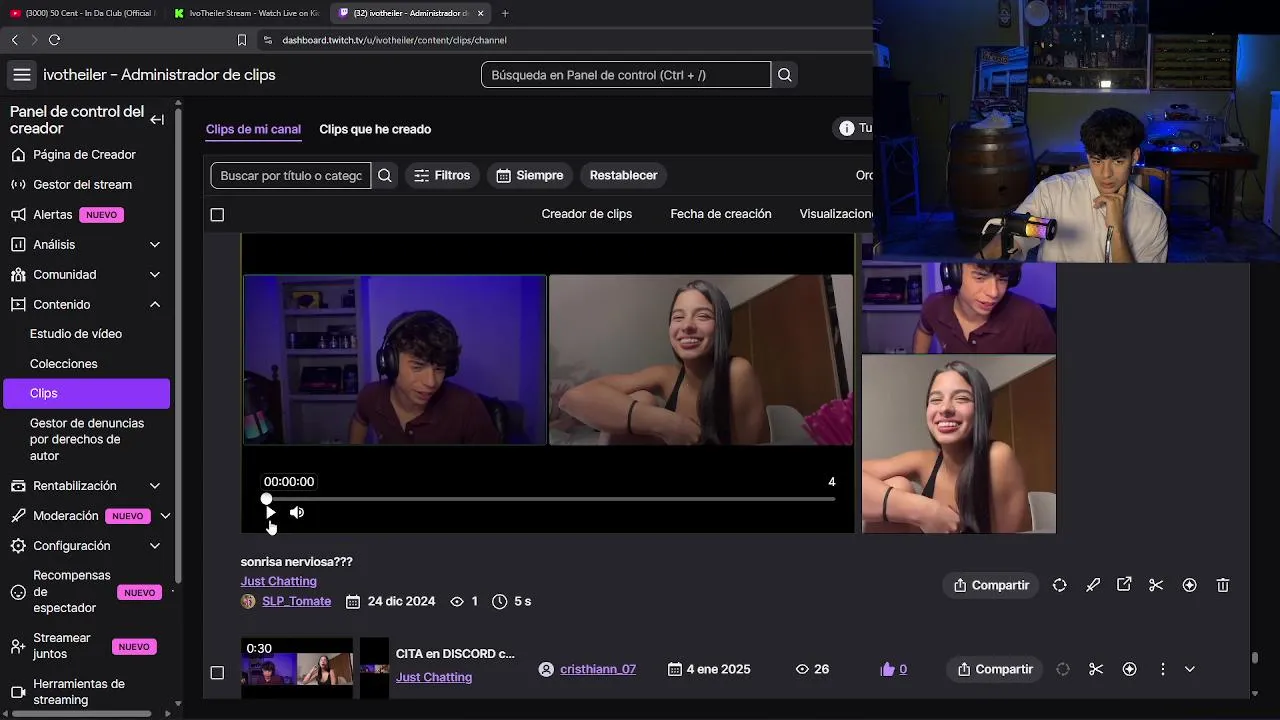Expand the Configuración section
Viewport: 1280px width, 720px height.
pyautogui.click(x=155, y=546)
